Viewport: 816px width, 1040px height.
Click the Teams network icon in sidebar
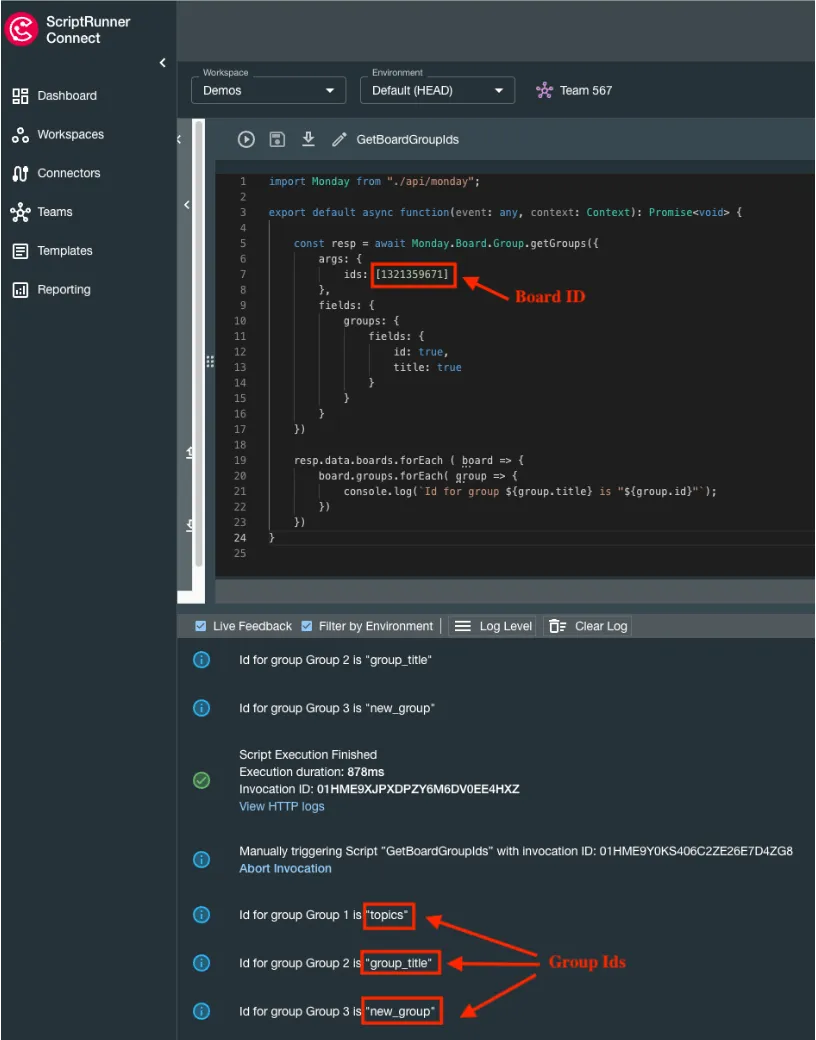point(21,212)
